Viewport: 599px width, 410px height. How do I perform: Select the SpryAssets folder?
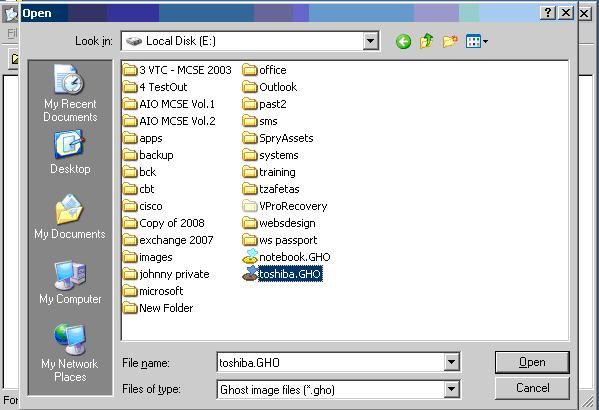click(278, 138)
